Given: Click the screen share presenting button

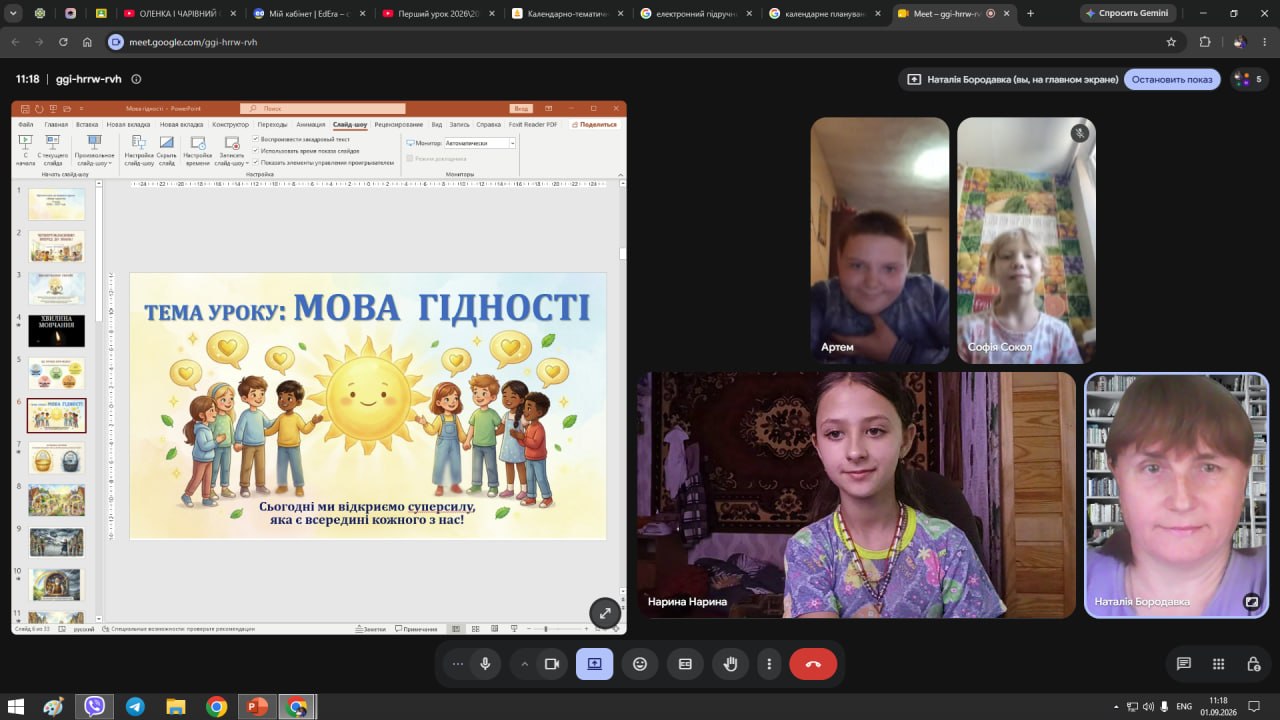Looking at the screenshot, I should [594, 664].
